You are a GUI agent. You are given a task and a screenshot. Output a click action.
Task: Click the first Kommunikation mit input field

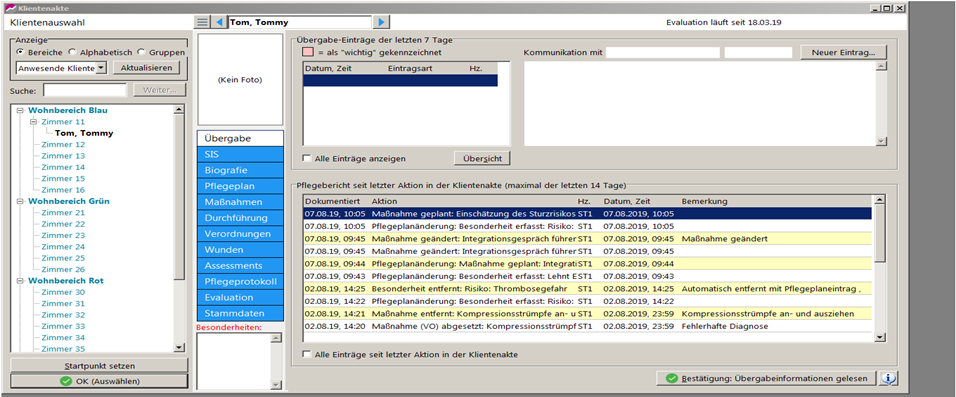pos(663,53)
